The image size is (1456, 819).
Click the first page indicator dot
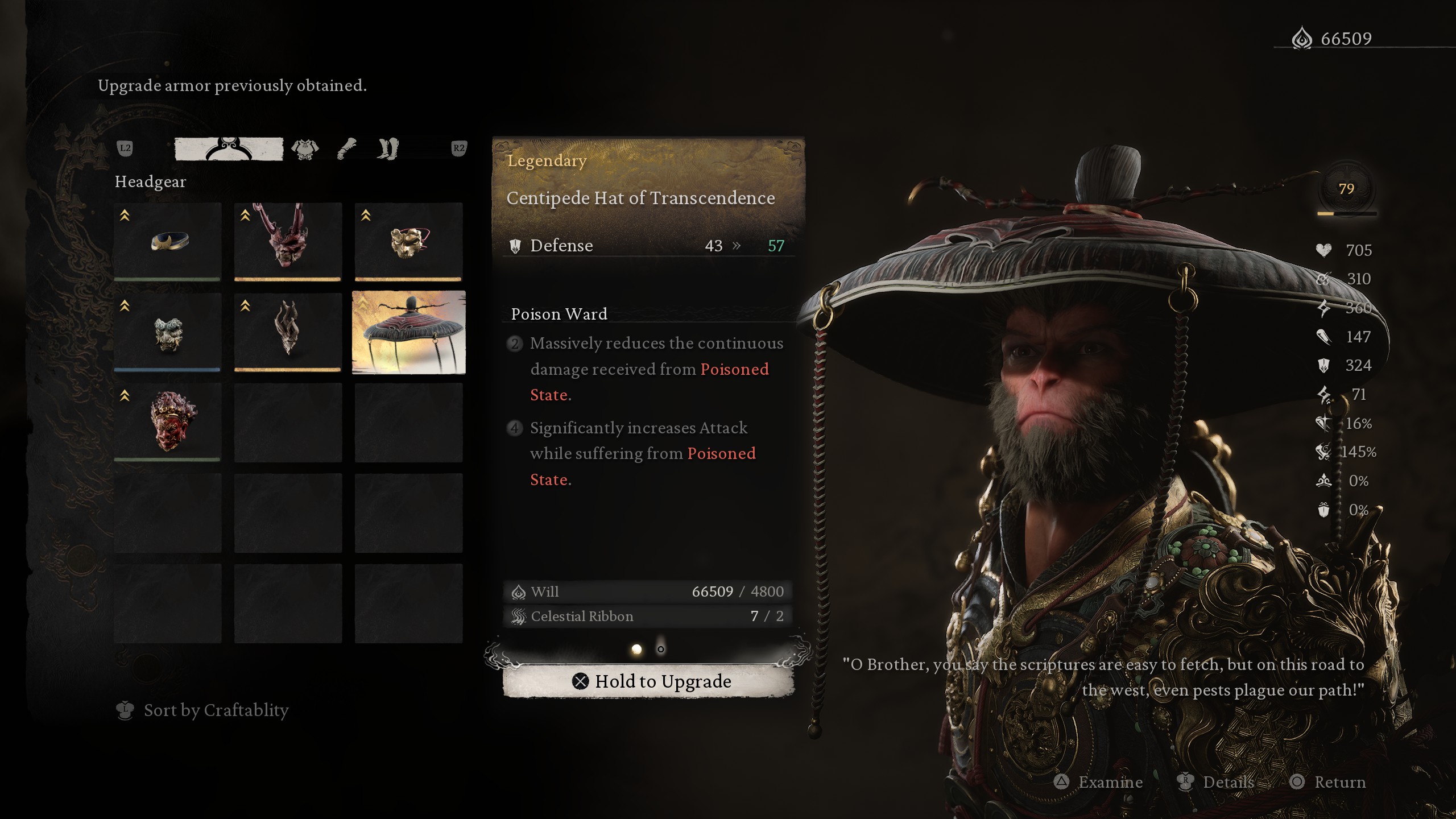pos(636,649)
